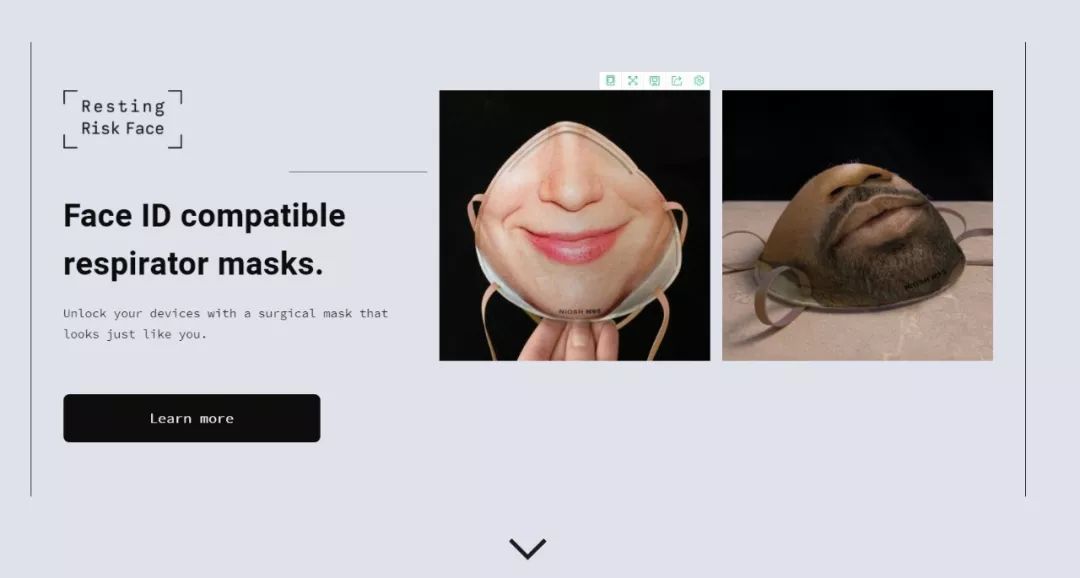Click the Learn more button

(191, 418)
